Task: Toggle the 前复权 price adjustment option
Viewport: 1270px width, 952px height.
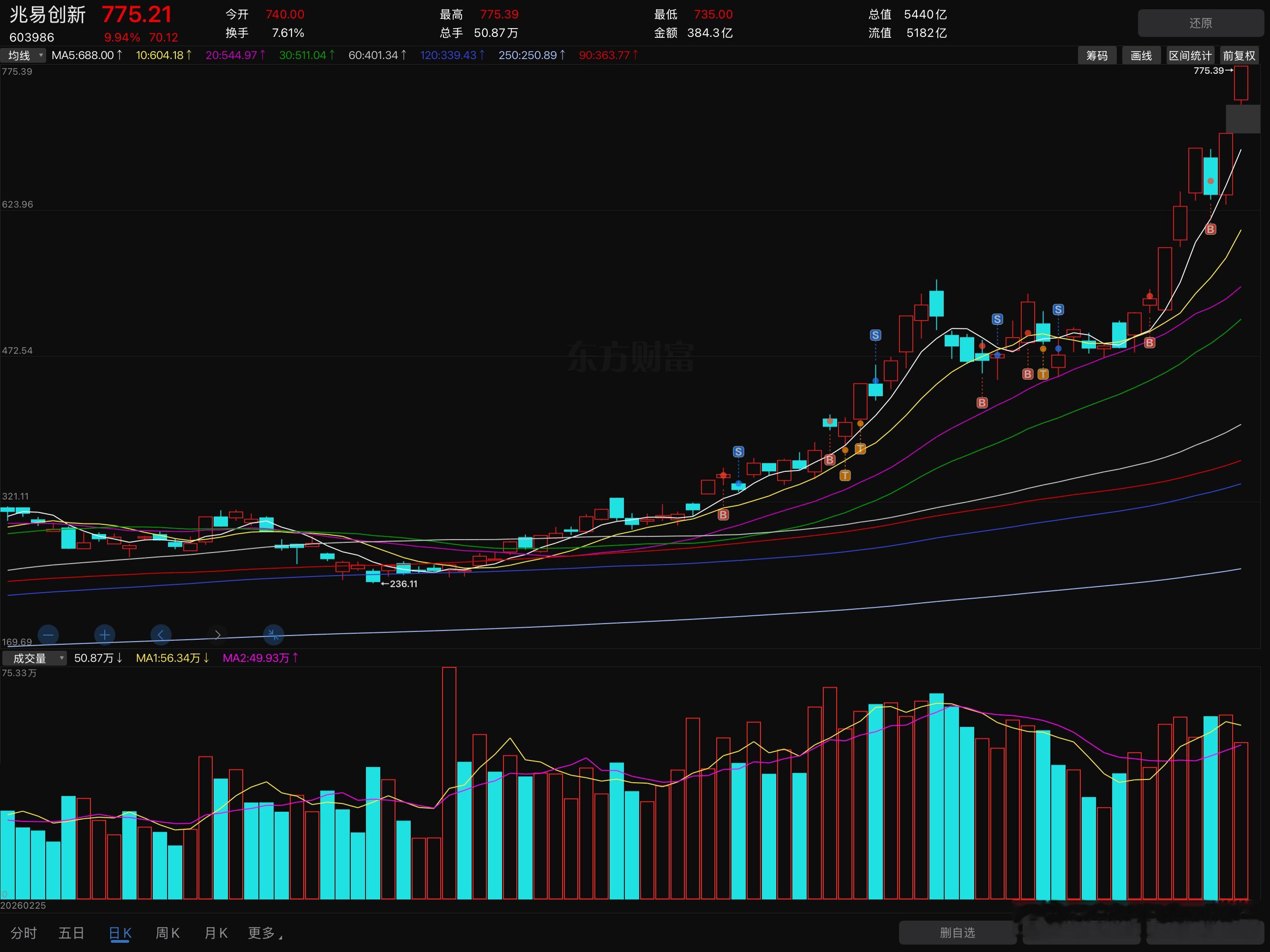Action: click(1239, 55)
